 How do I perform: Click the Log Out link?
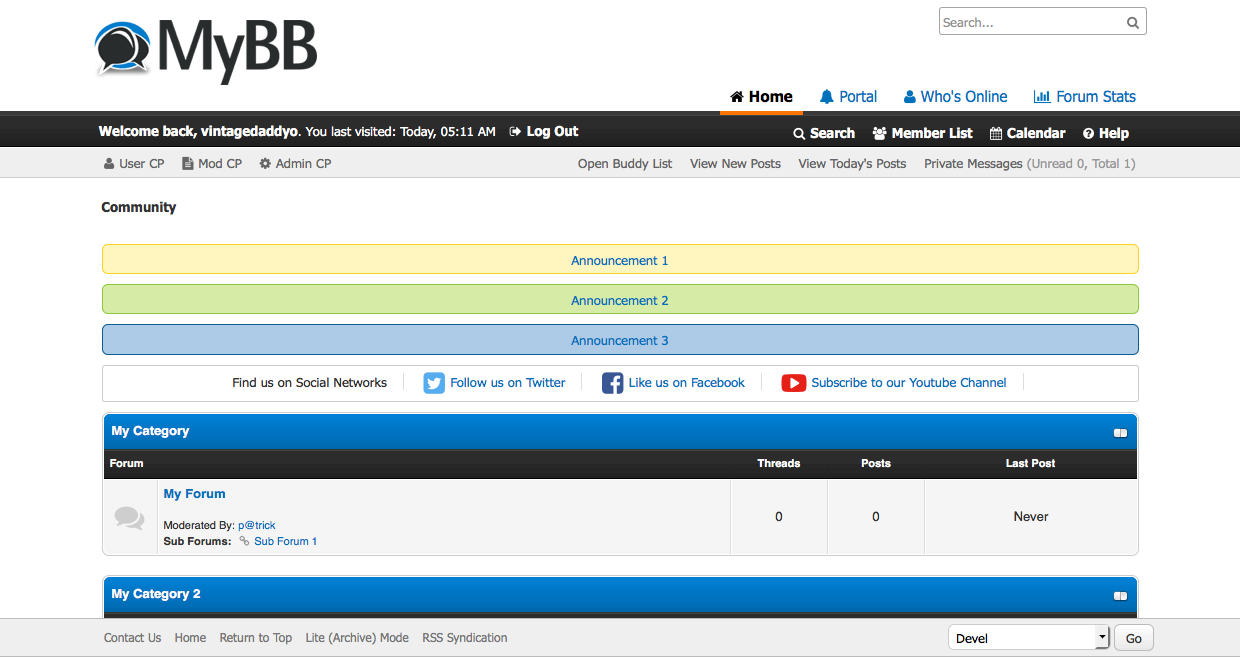544,132
